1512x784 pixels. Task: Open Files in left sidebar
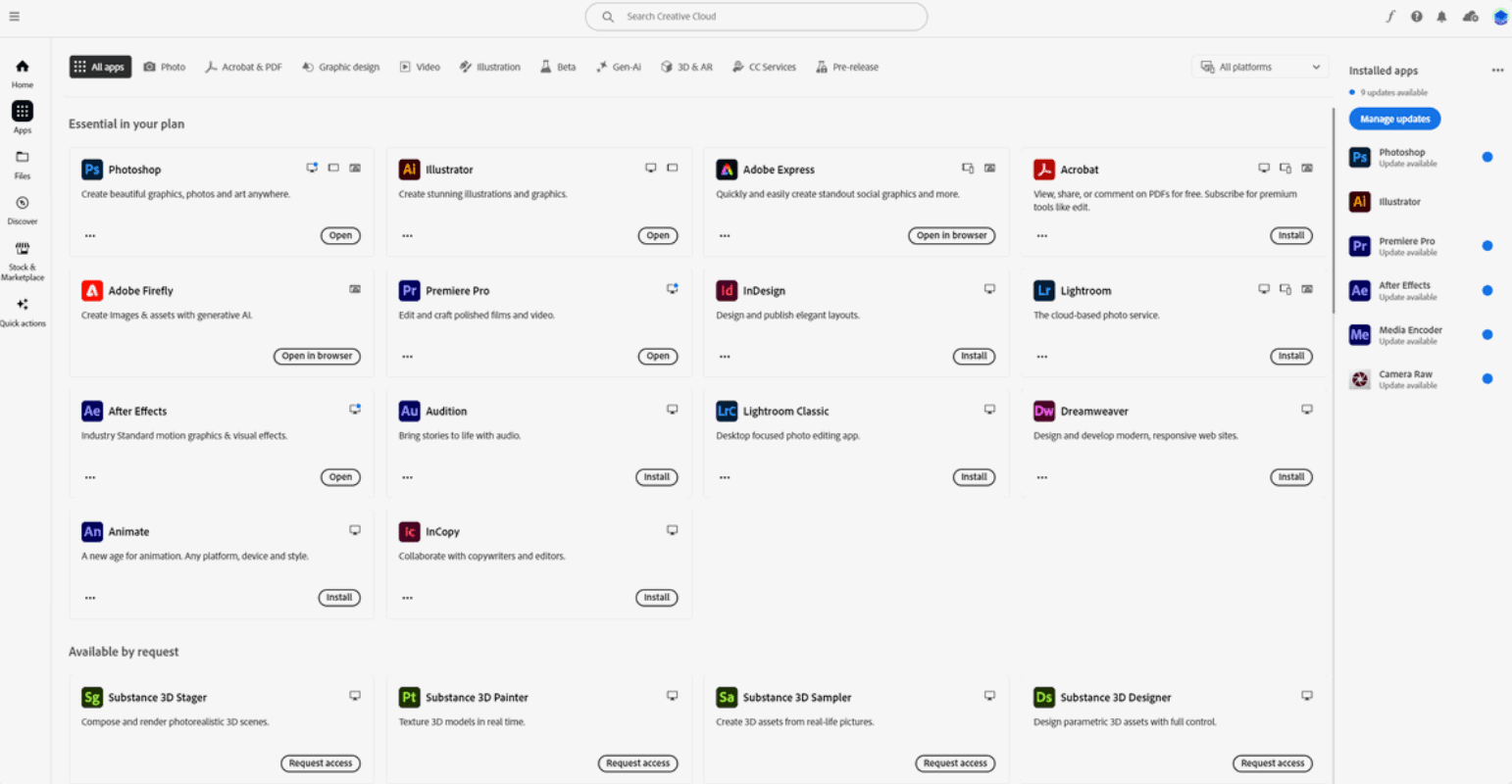tap(23, 164)
